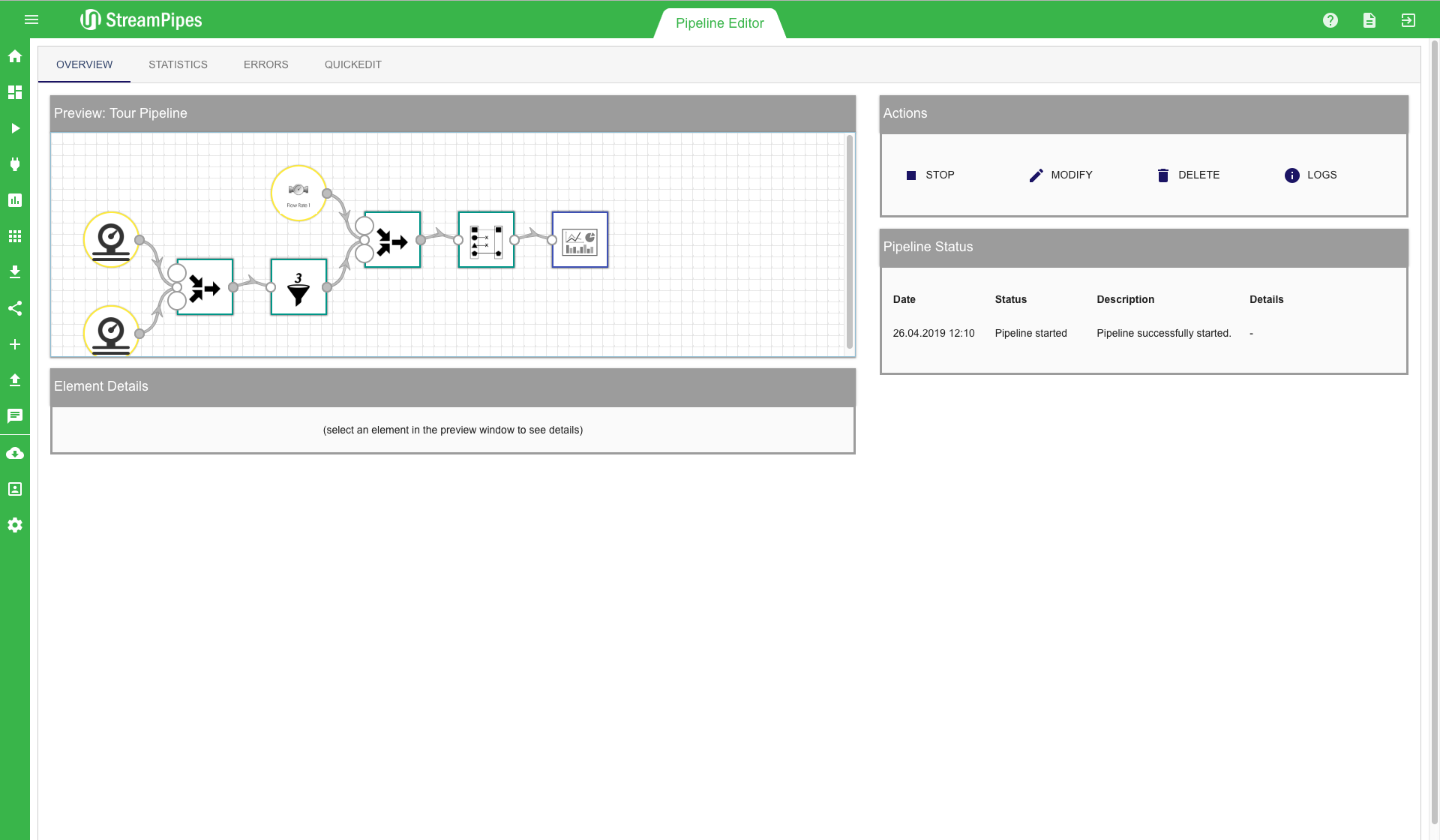This screenshot has height=840, width=1440.
Task: Open the Connect plug icon in the sidebar
Action: click(15, 164)
